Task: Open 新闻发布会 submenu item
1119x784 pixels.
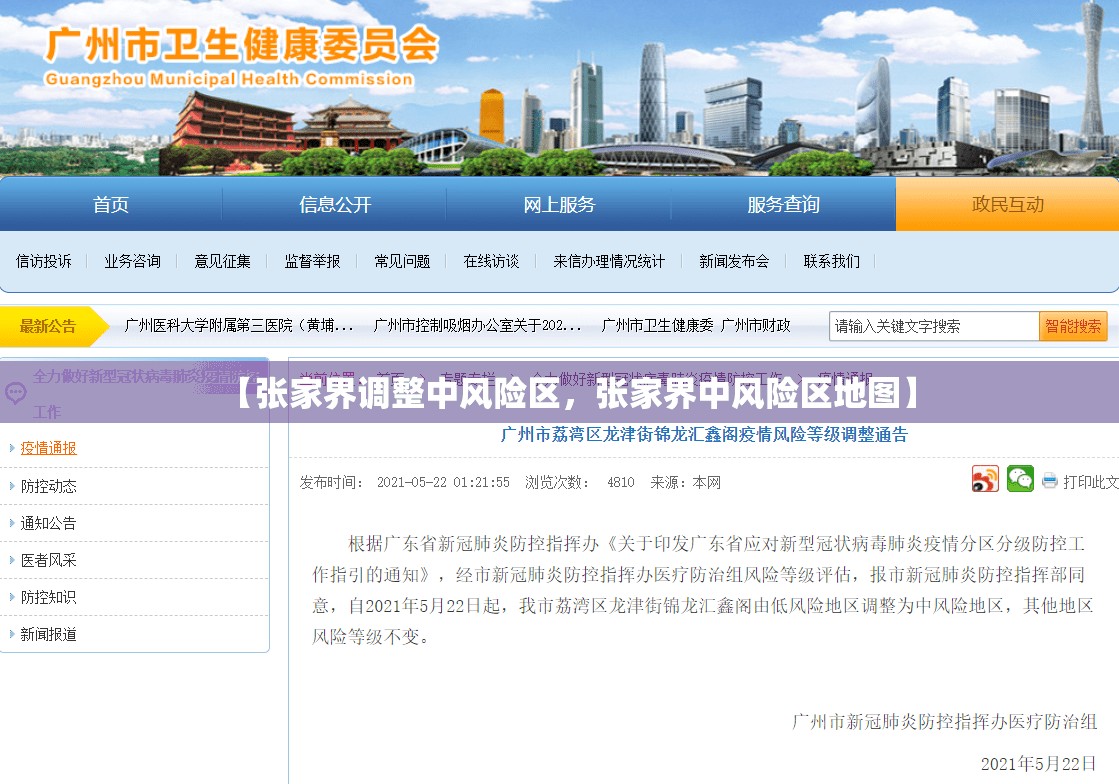Action: [x=734, y=261]
